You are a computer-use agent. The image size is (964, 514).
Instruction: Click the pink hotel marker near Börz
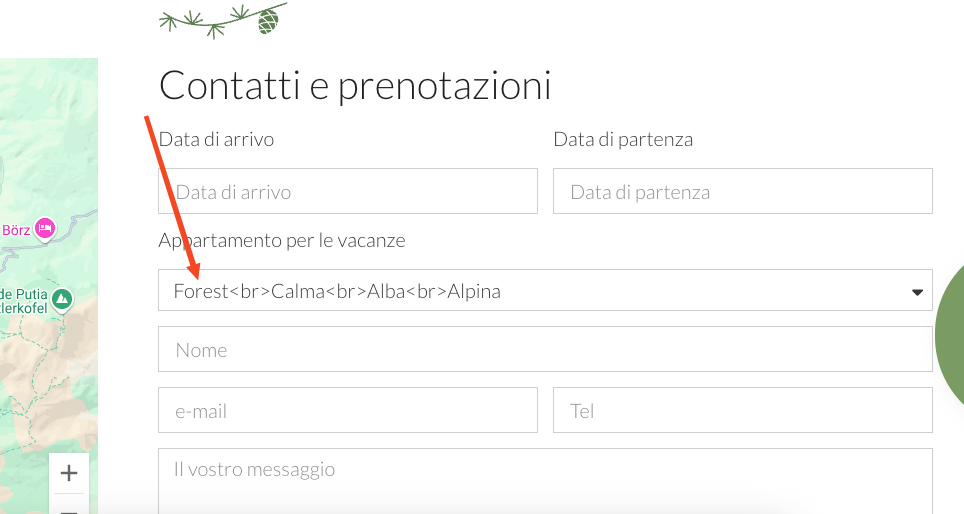click(x=44, y=229)
